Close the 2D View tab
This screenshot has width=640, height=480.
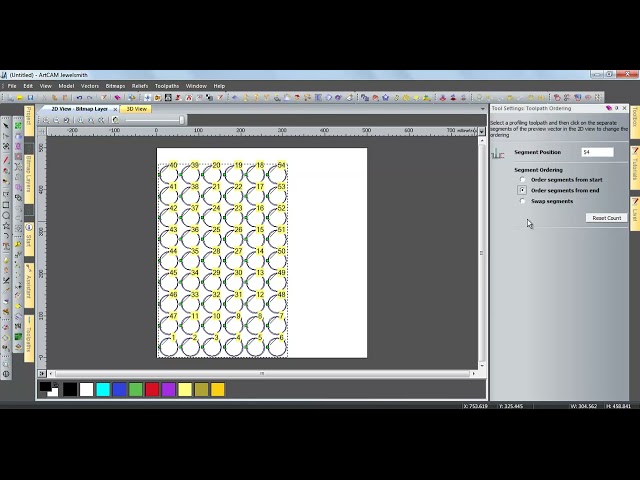115,109
